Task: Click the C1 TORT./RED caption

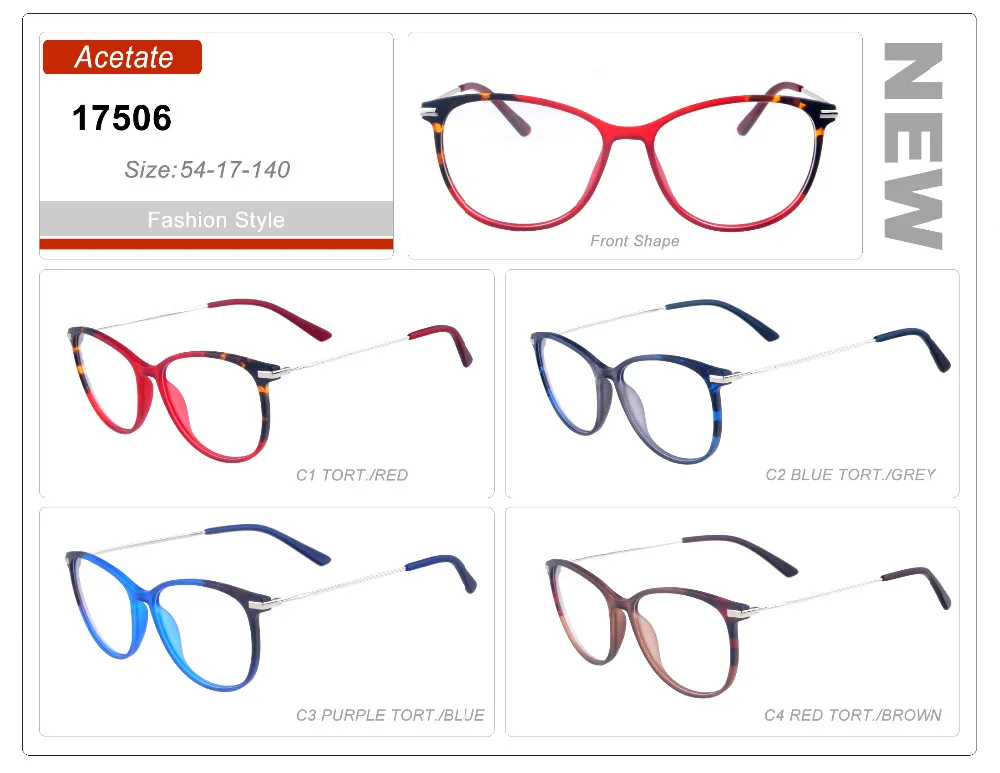Action: tap(352, 475)
